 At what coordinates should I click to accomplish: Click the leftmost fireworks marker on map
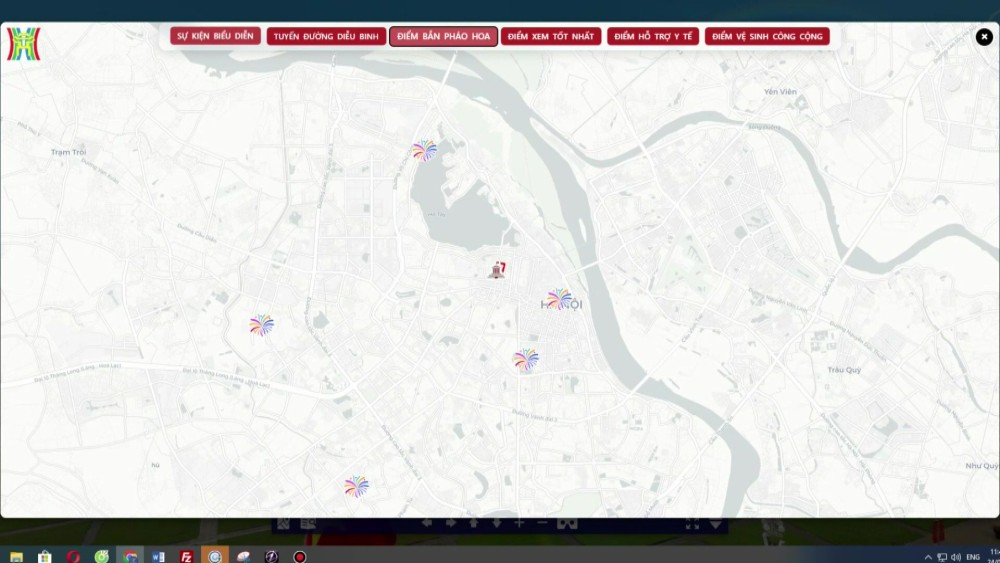[x=261, y=324]
